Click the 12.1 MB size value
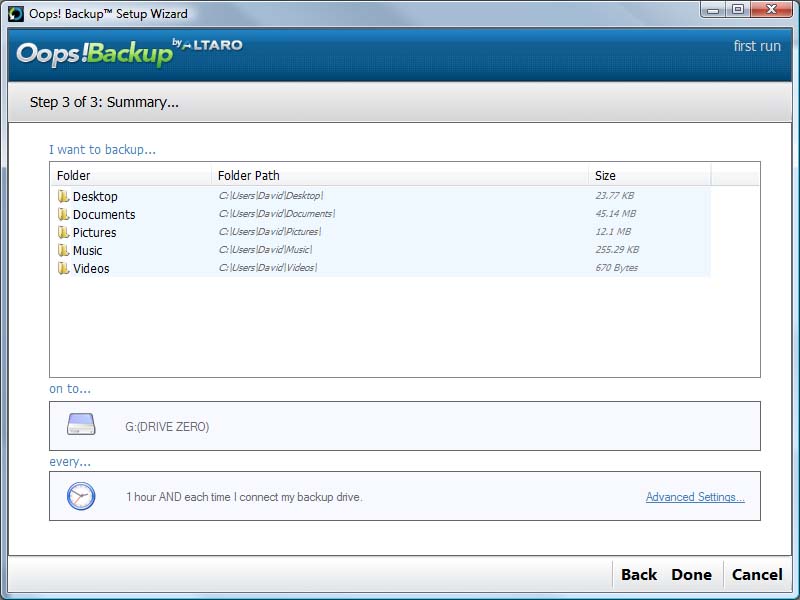Screen dimensions: 800x600 tap(613, 232)
